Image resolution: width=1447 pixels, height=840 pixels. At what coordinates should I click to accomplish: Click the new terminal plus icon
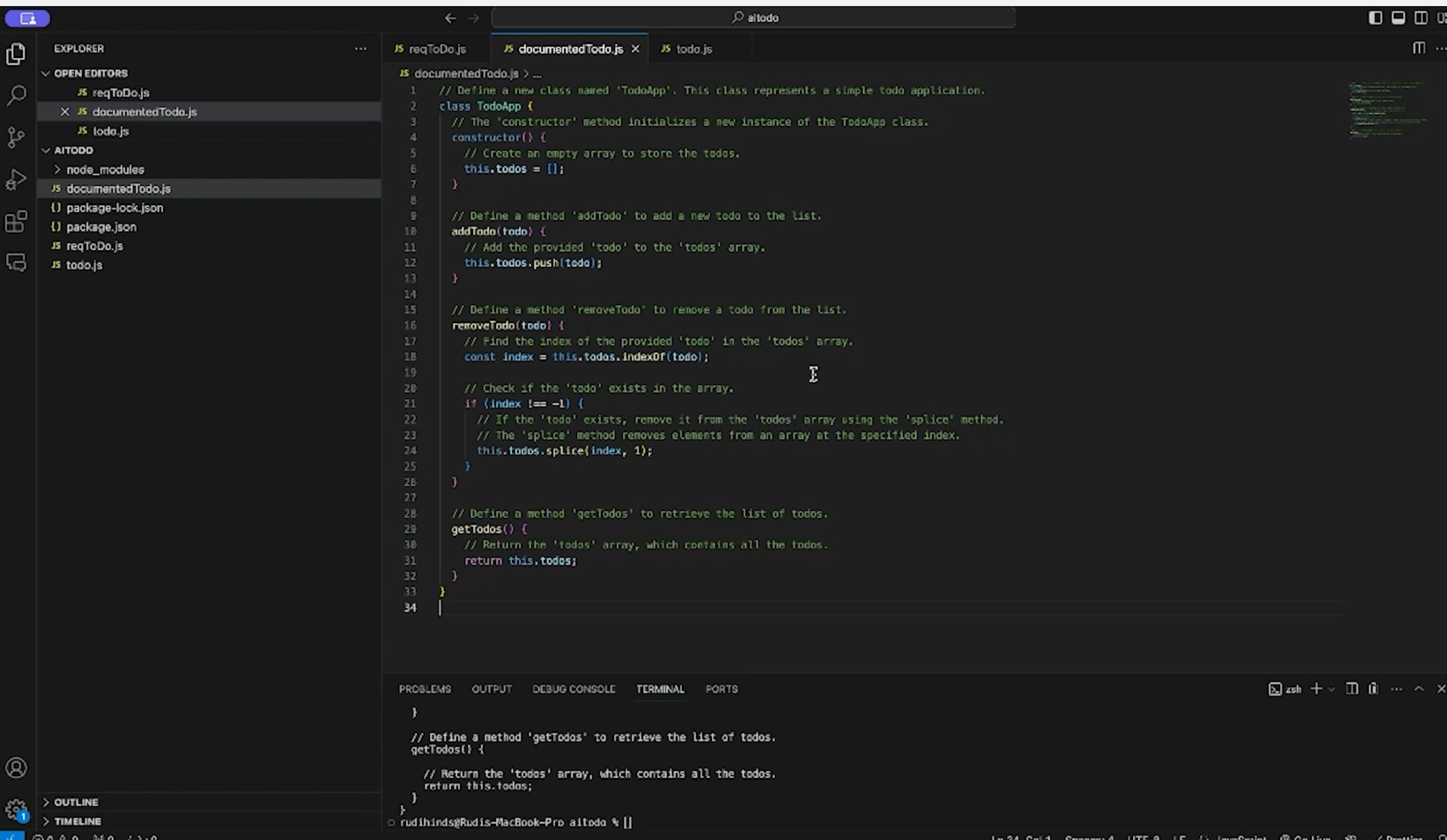(x=1316, y=689)
